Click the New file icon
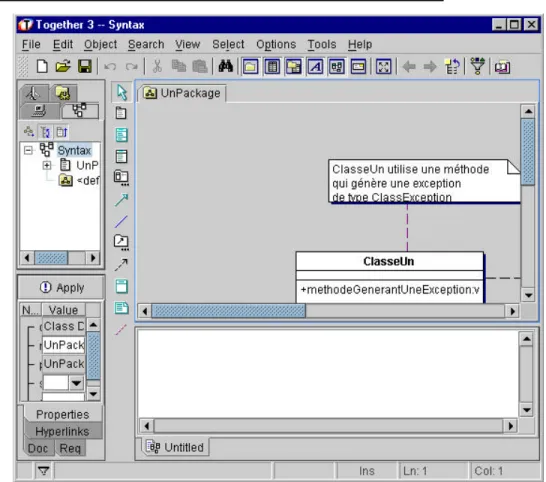This screenshot has height=482, width=546. (x=42, y=66)
